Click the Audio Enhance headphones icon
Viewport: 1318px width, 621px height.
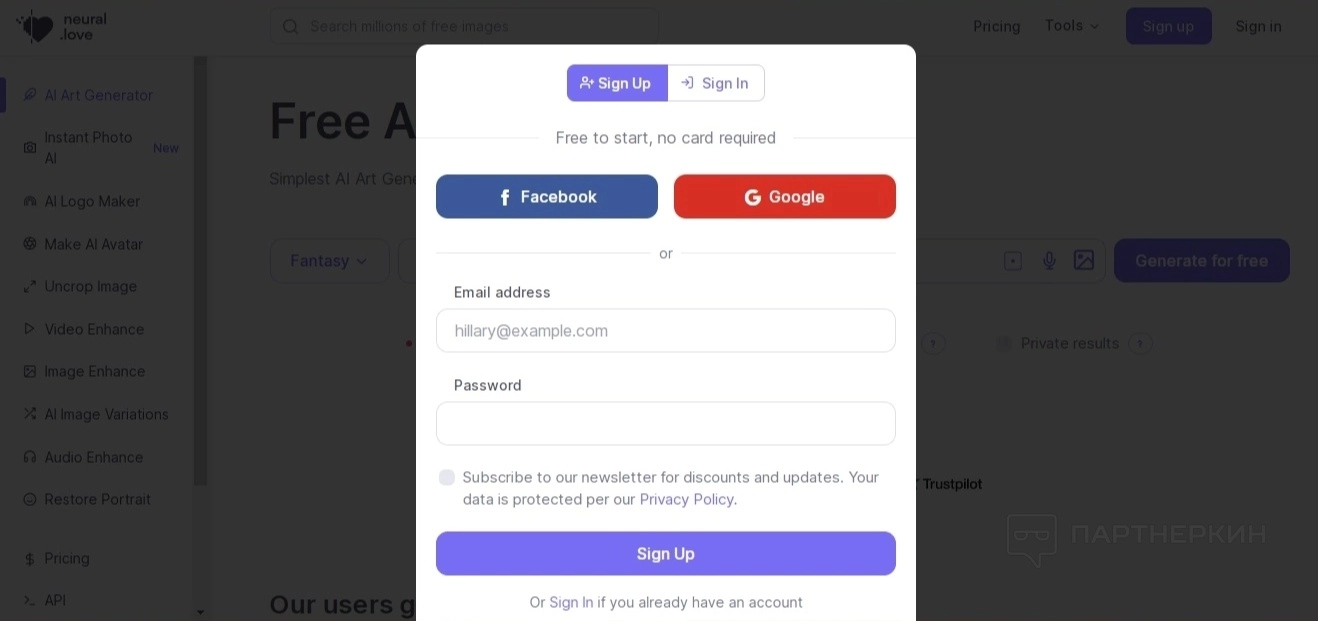[x=30, y=457]
